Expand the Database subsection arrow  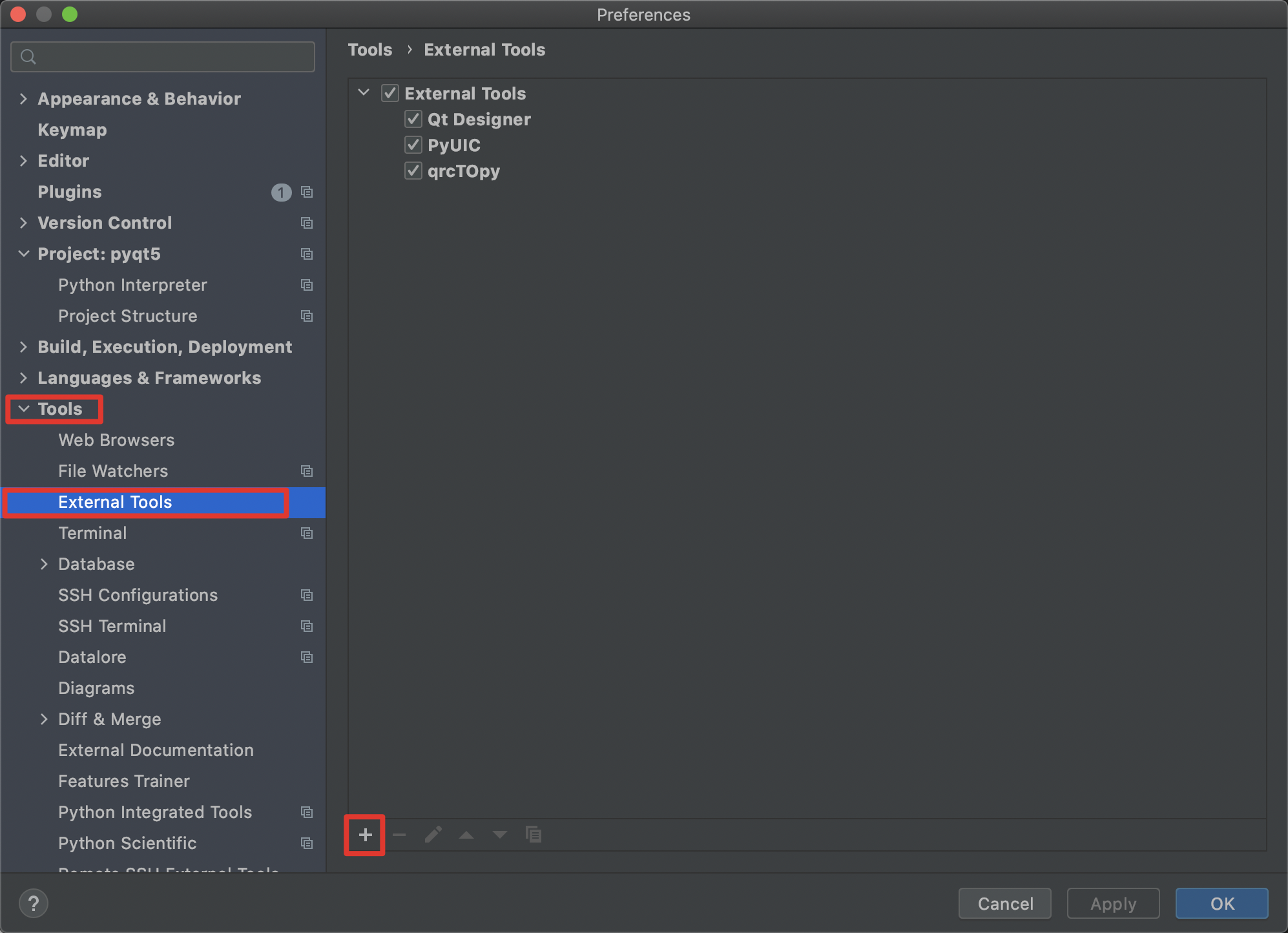point(44,564)
